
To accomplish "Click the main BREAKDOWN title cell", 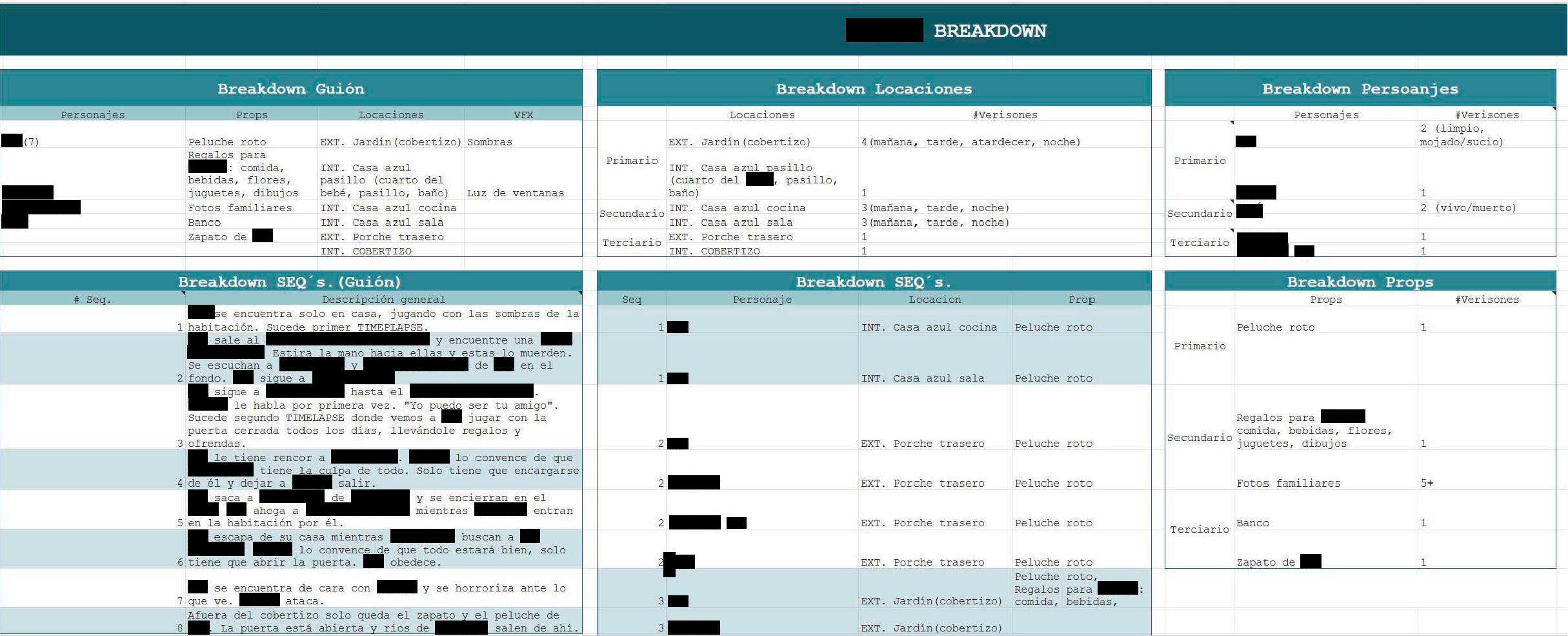I will (989, 31).
